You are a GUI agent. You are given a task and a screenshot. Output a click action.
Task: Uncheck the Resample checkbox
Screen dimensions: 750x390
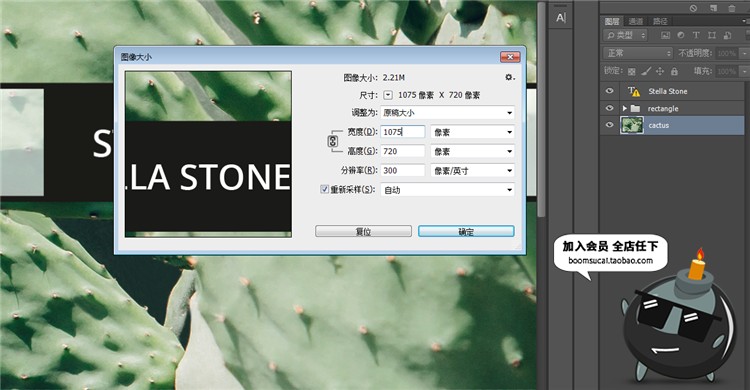coord(324,189)
